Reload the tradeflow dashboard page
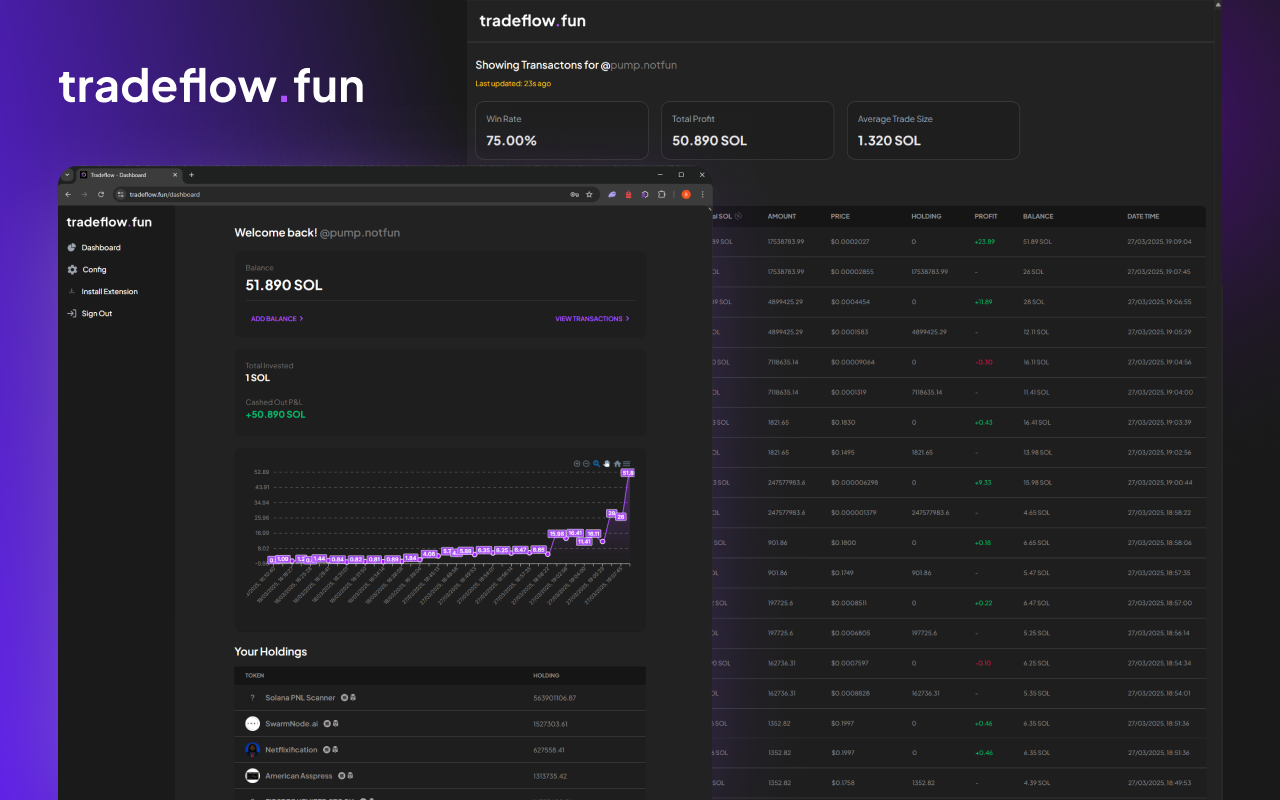 (x=100, y=194)
